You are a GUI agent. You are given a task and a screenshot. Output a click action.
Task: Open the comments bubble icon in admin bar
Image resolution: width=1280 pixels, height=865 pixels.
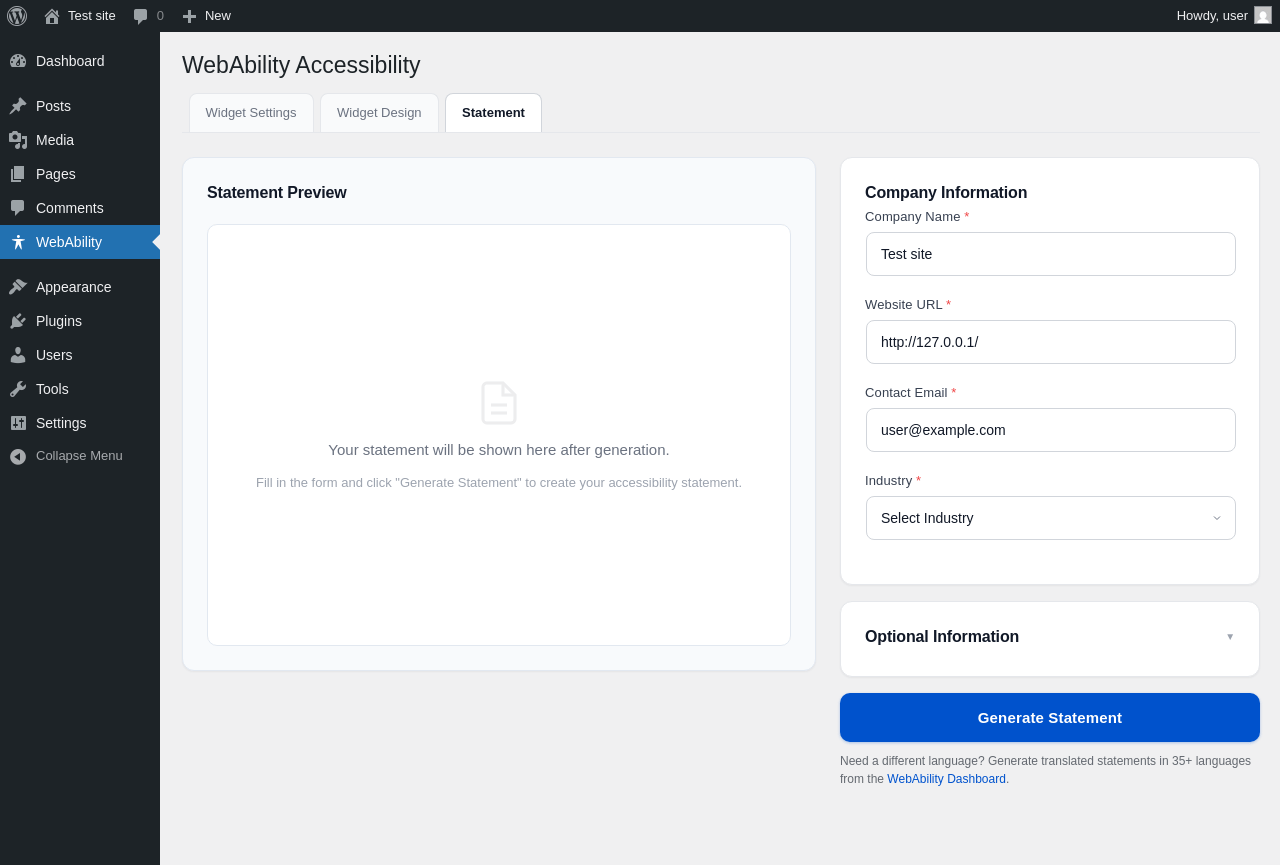(x=141, y=16)
